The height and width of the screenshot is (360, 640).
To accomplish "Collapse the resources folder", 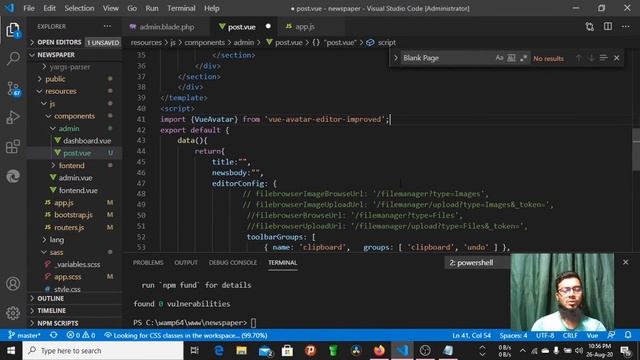I will tap(60, 91).
